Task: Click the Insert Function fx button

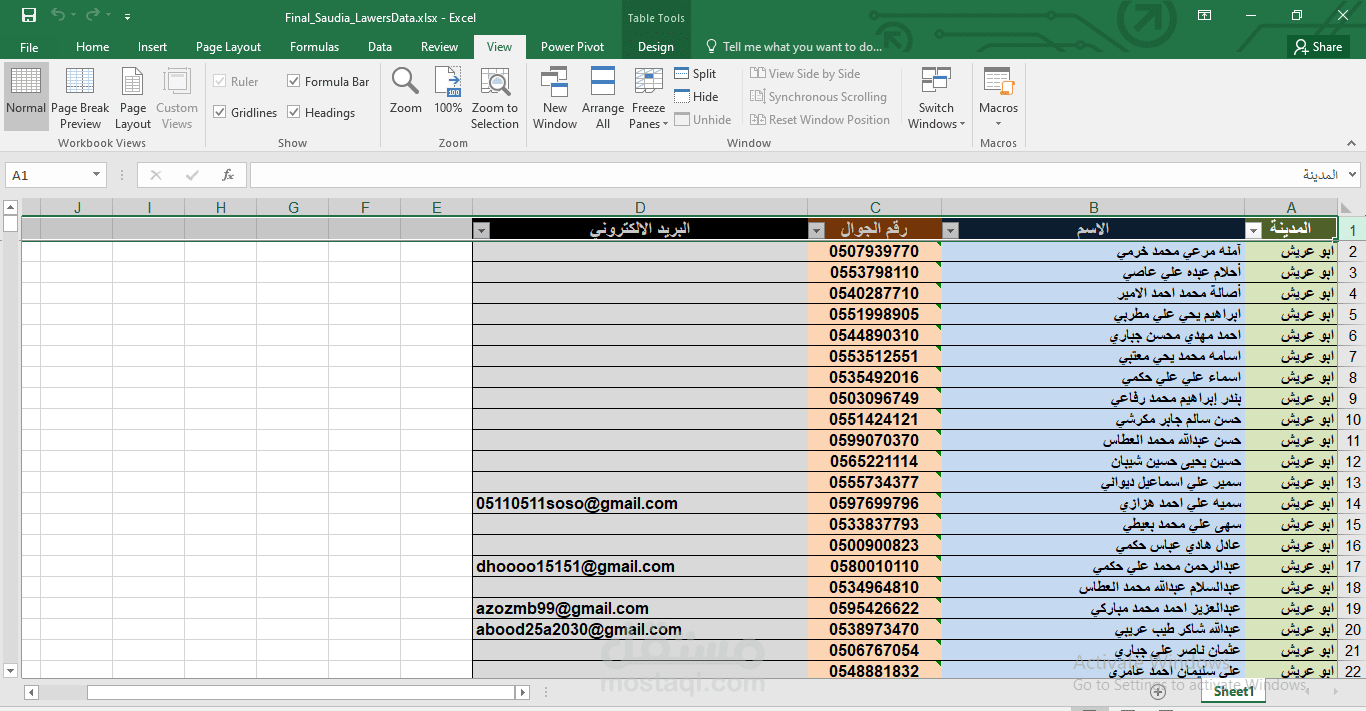Action: click(x=228, y=175)
